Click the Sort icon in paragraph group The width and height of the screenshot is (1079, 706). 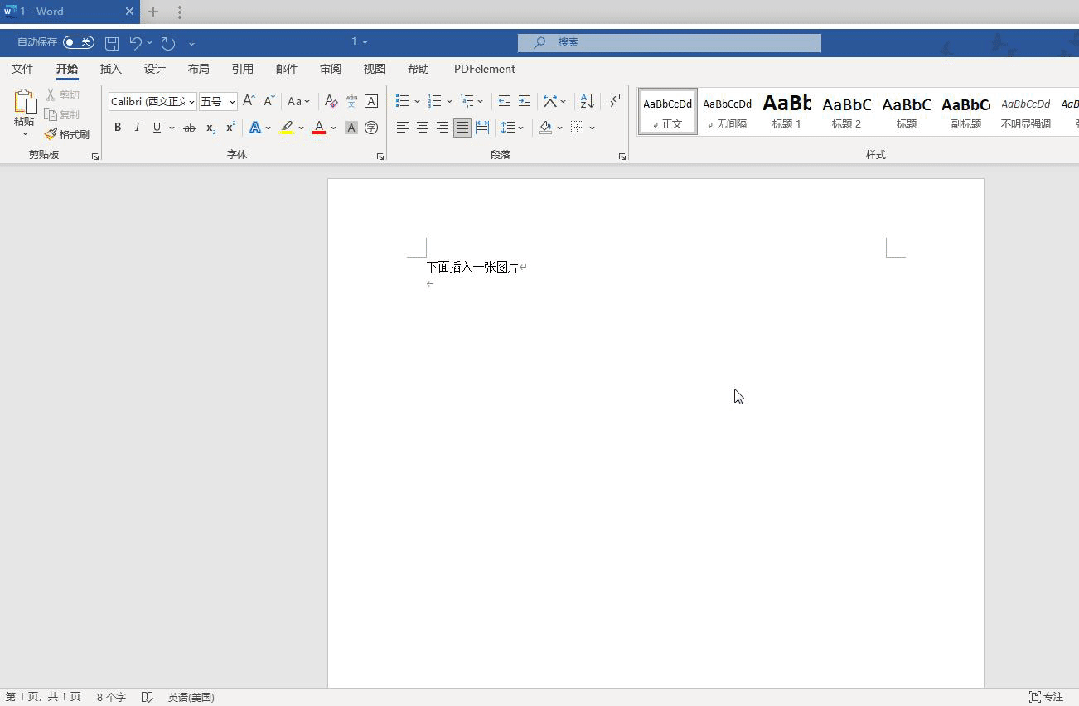tap(587, 101)
